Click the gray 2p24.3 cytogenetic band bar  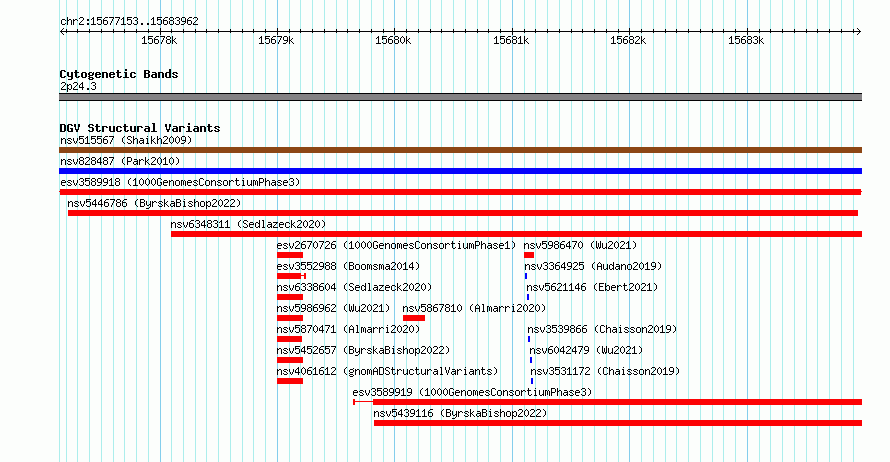460,97
